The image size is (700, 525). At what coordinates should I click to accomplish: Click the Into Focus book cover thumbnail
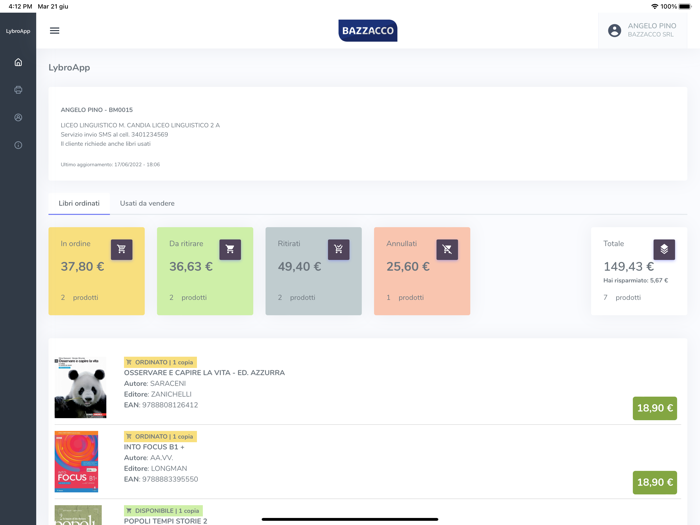[76, 462]
